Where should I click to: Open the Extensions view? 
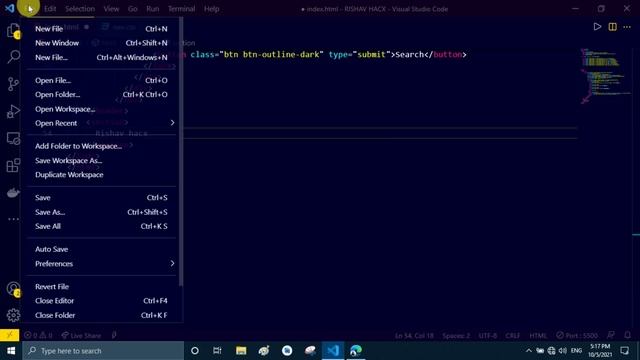click(13, 165)
